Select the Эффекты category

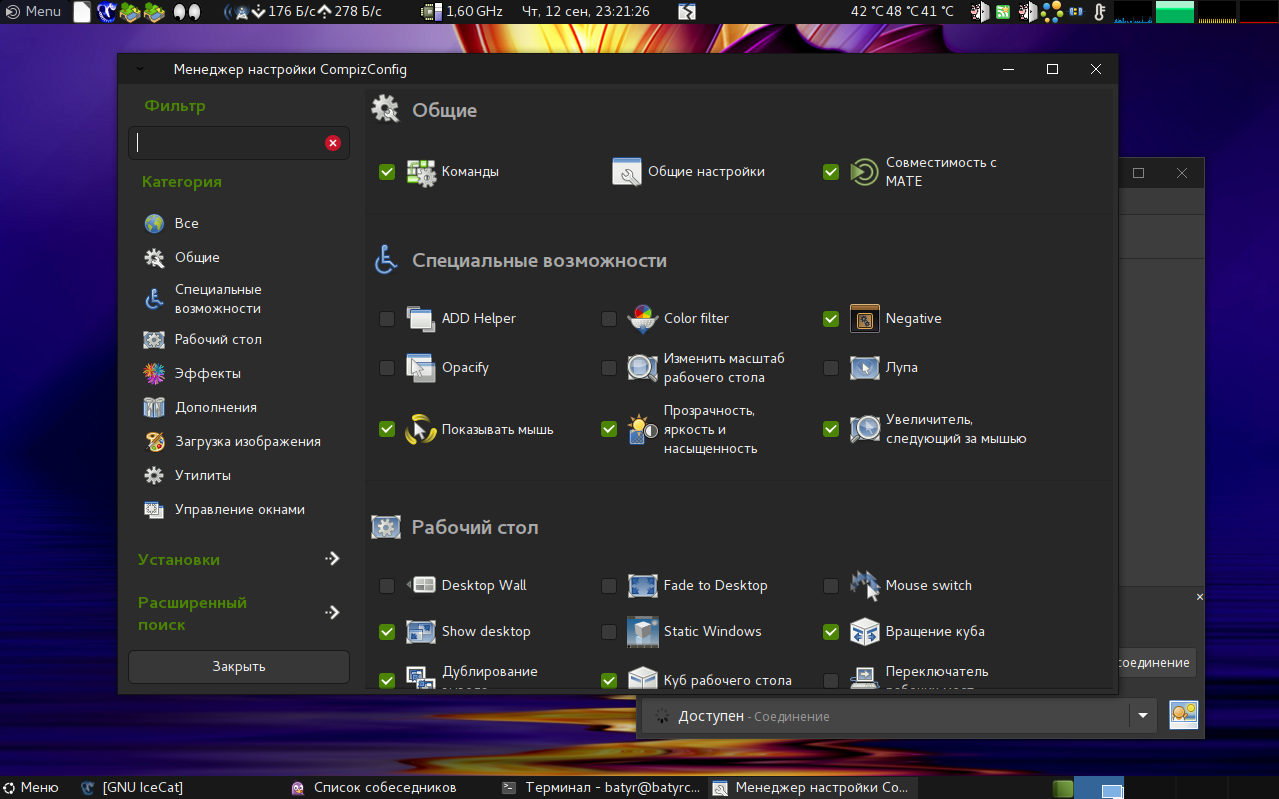(207, 374)
